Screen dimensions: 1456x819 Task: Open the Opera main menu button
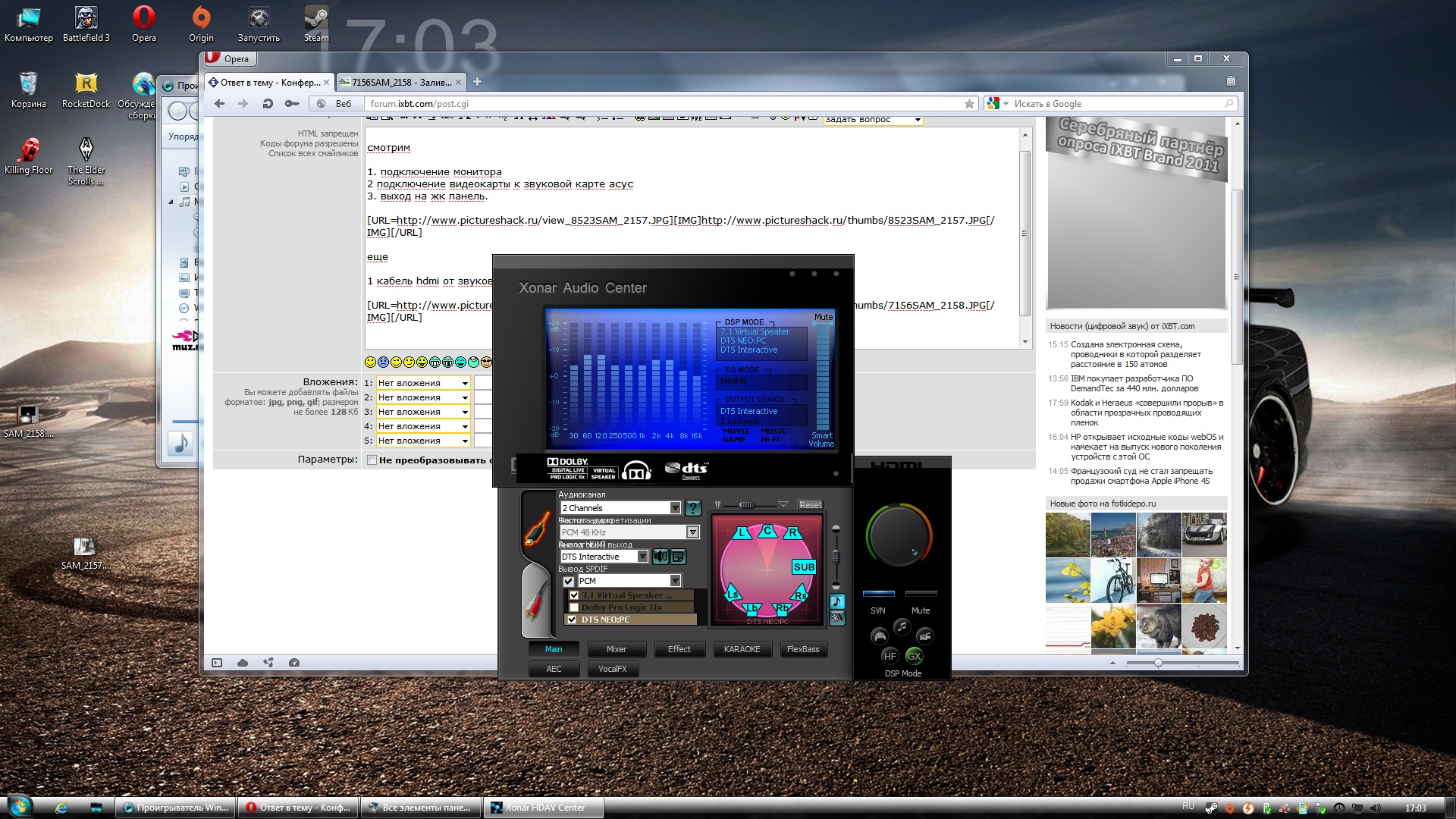pos(231,58)
